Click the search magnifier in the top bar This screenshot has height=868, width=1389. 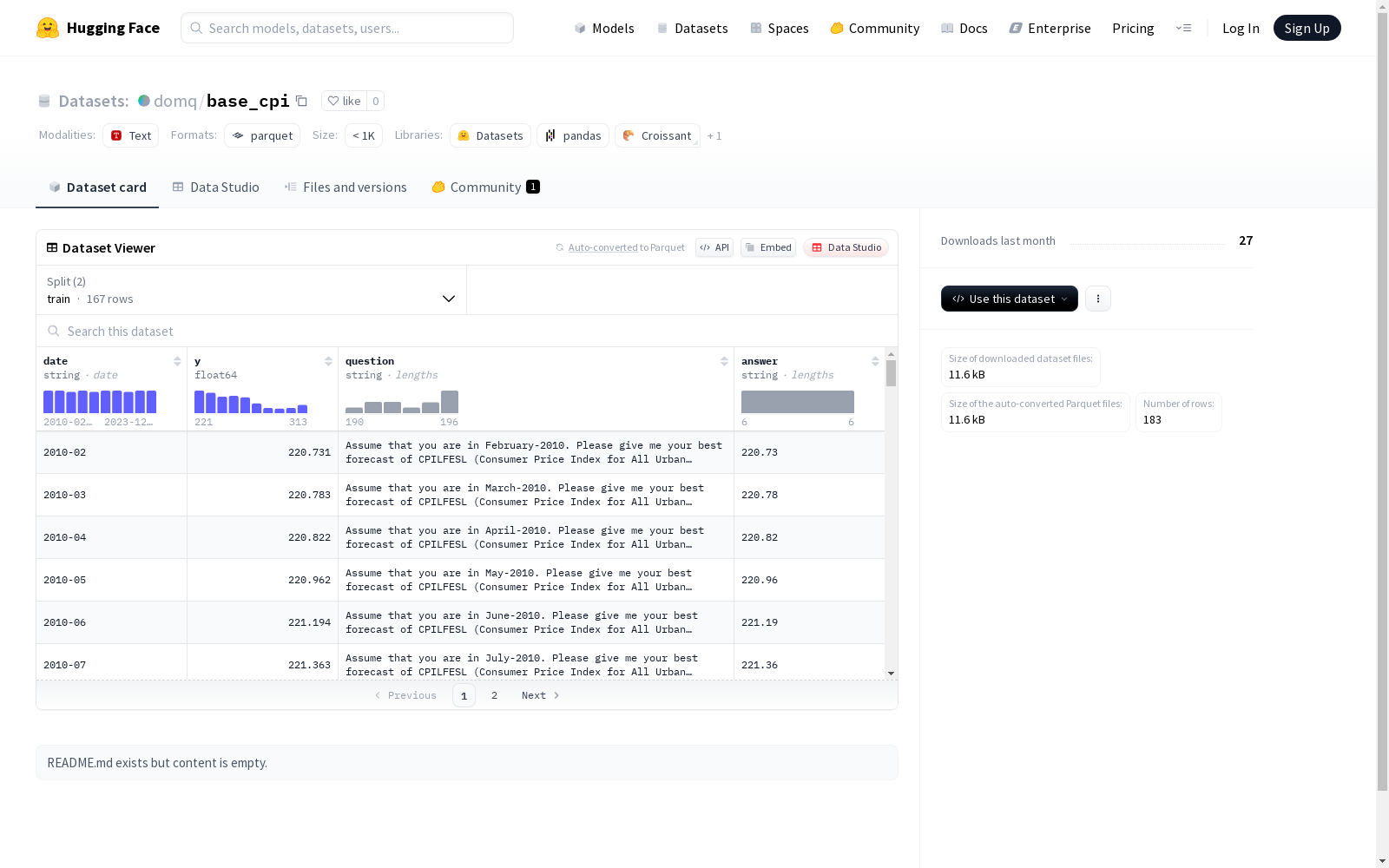196,28
